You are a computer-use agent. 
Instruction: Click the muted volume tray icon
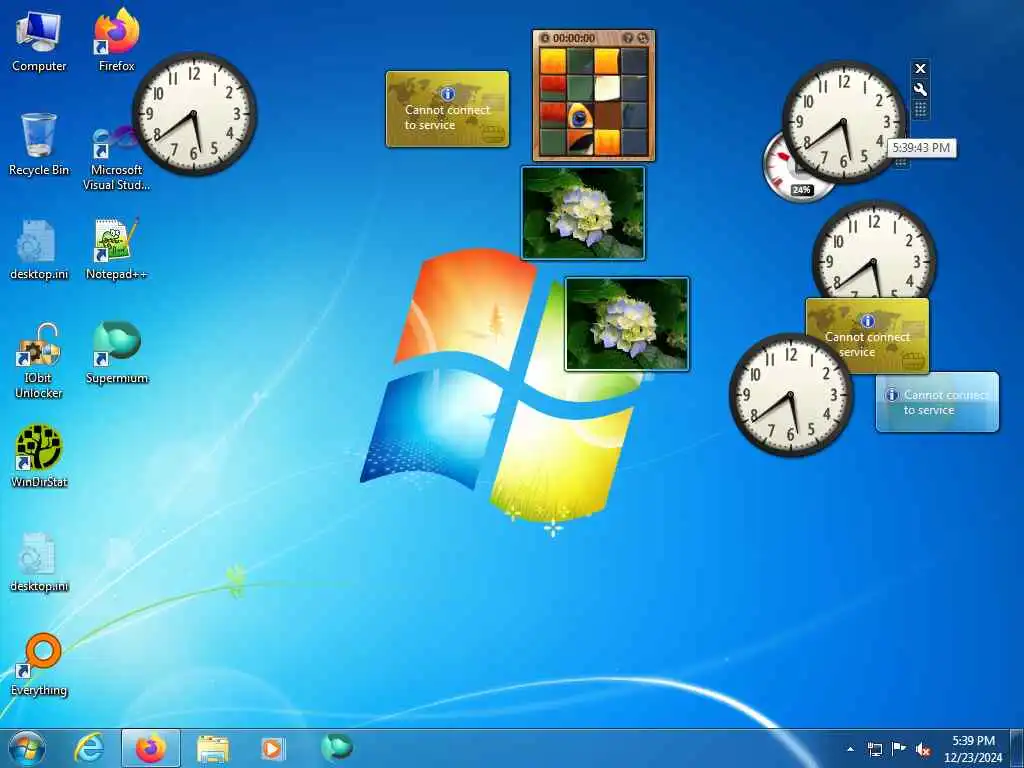(923, 750)
